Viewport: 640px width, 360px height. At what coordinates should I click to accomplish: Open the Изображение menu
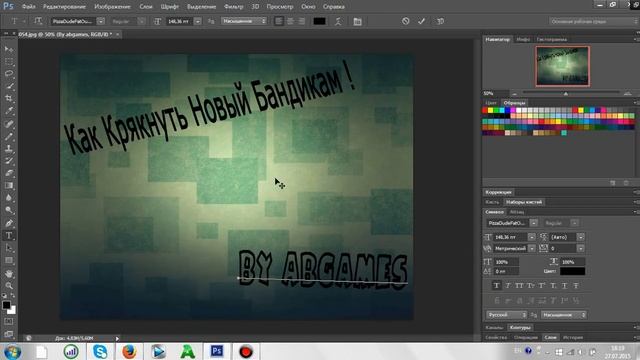pos(112,7)
